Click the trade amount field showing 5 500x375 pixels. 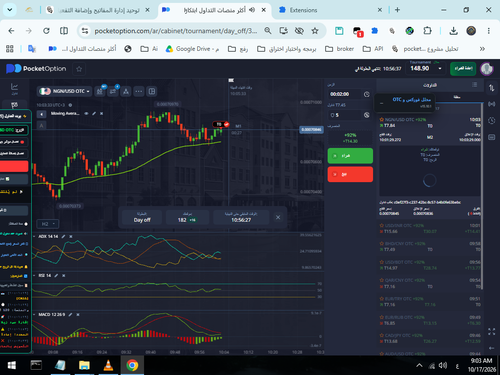(x=344, y=115)
